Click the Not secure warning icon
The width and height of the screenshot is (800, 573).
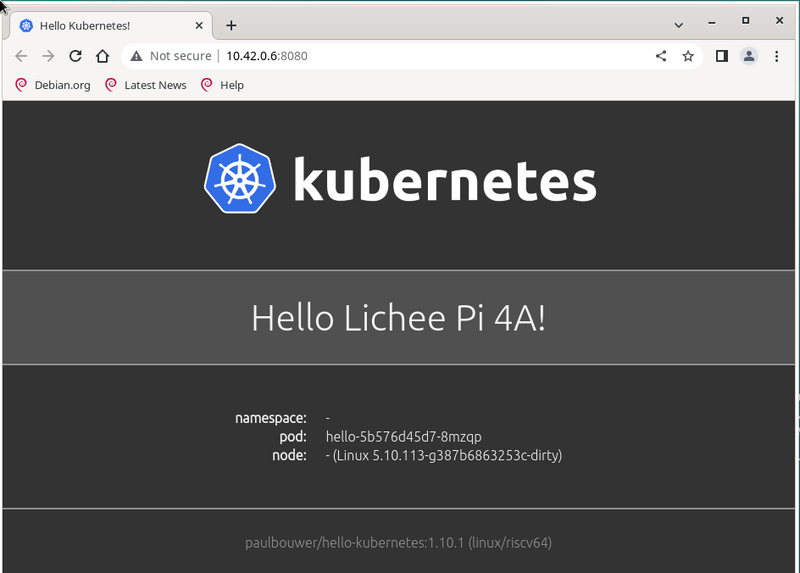click(x=136, y=56)
